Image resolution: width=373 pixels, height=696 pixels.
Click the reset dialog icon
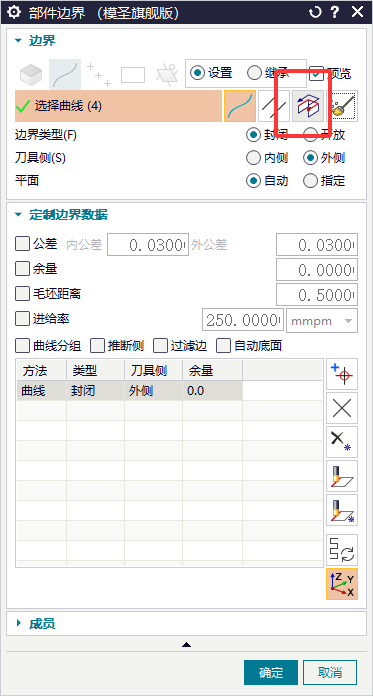tap(314, 12)
